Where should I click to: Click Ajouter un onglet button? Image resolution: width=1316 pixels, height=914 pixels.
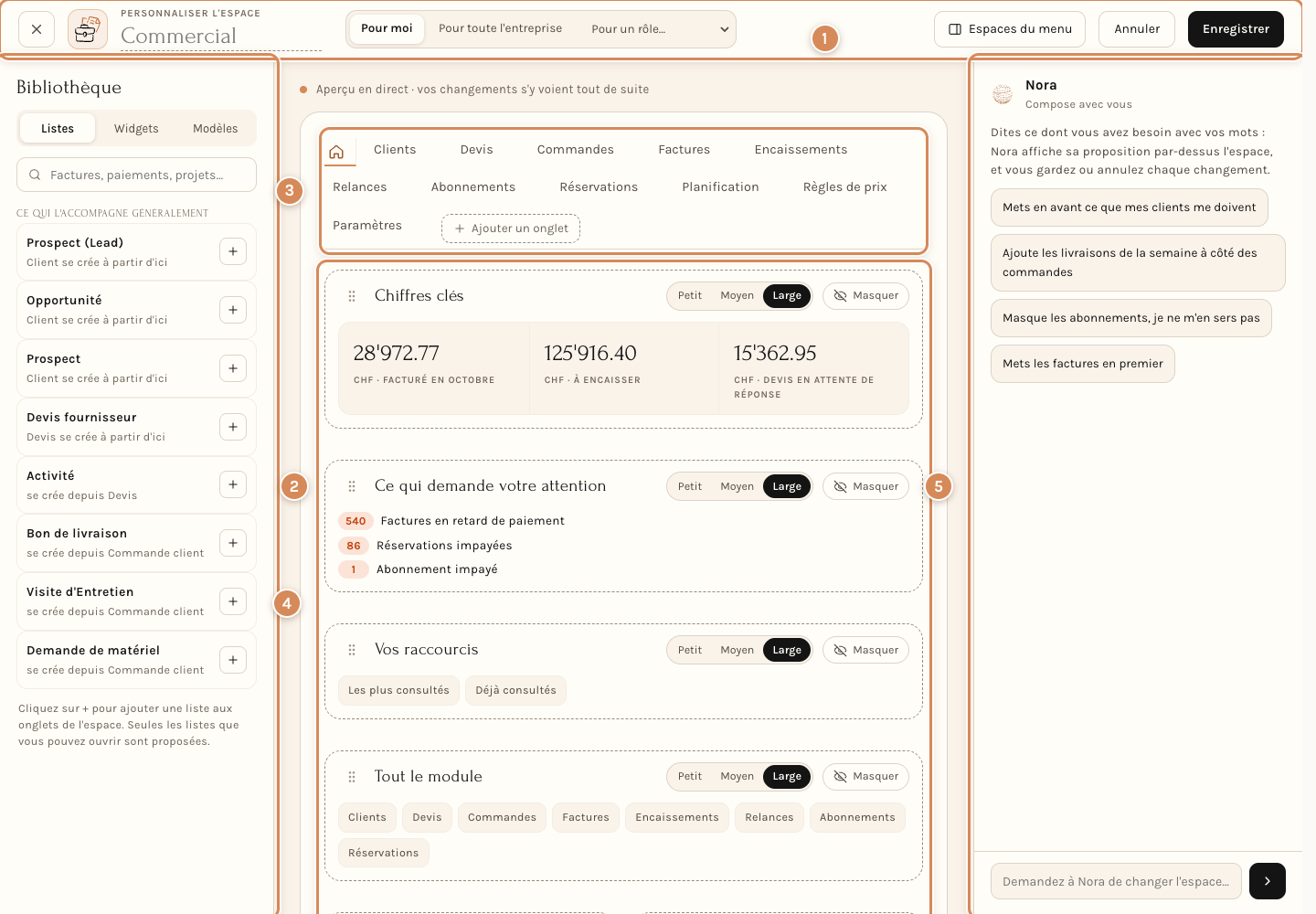[511, 228]
